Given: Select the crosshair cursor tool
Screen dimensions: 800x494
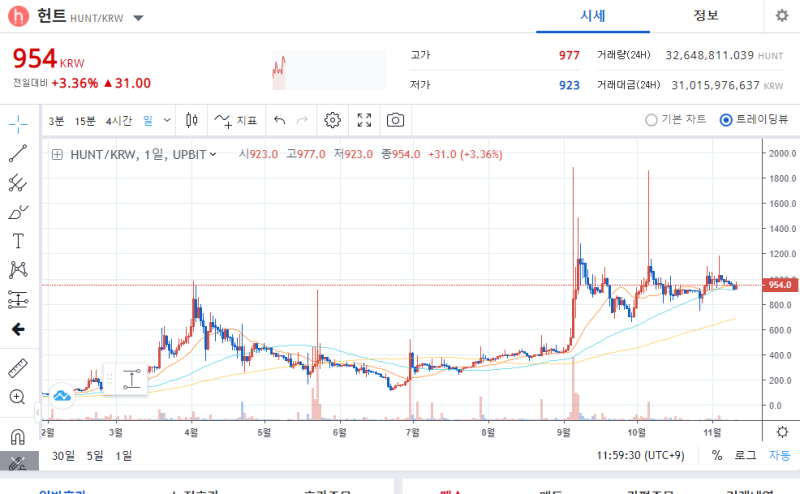Looking at the screenshot, I should (18, 124).
